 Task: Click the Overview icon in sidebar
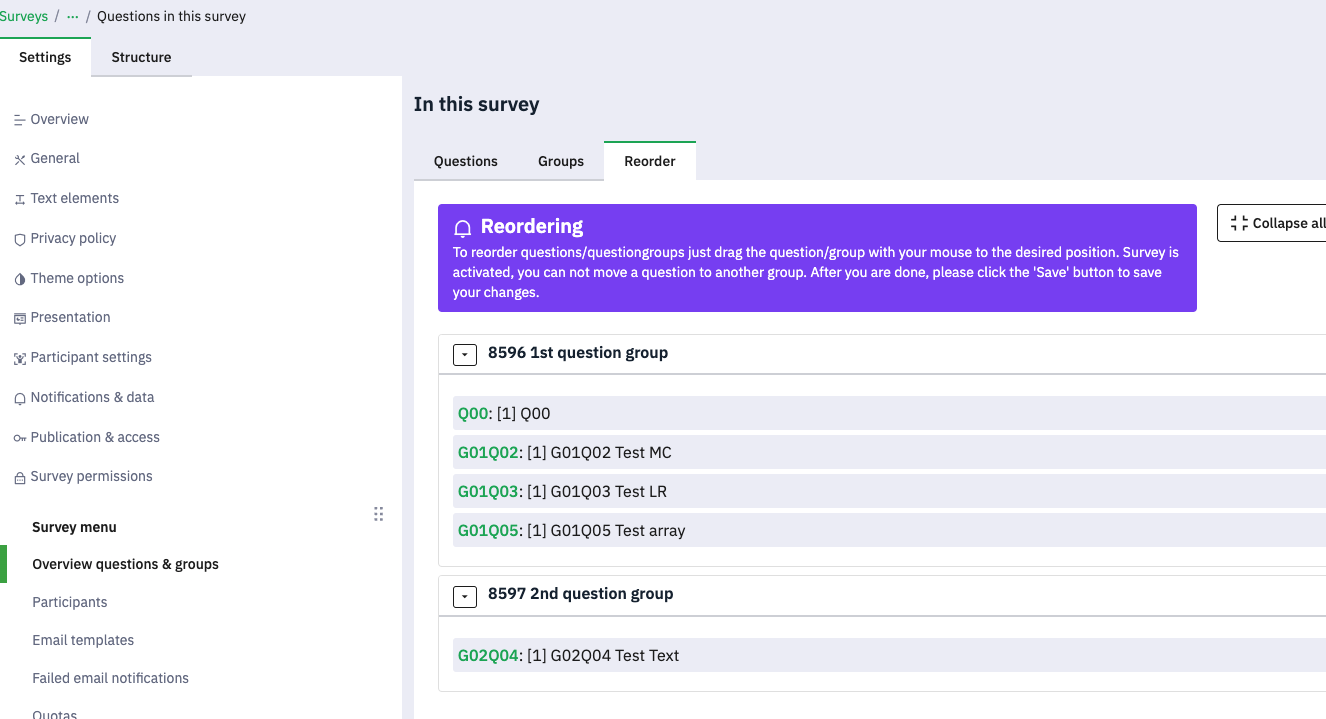[x=19, y=120]
